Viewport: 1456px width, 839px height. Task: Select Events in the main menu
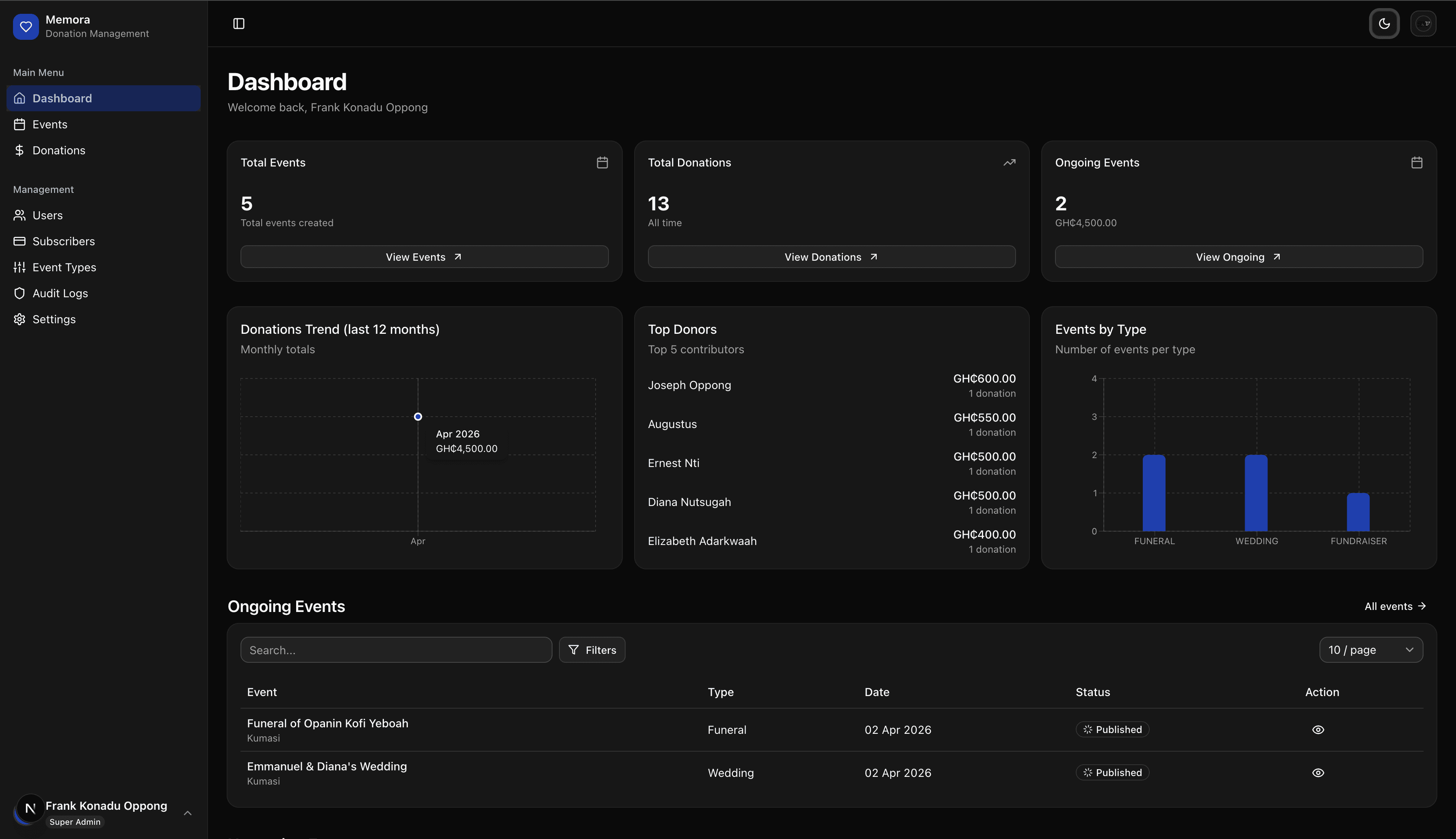click(49, 124)
